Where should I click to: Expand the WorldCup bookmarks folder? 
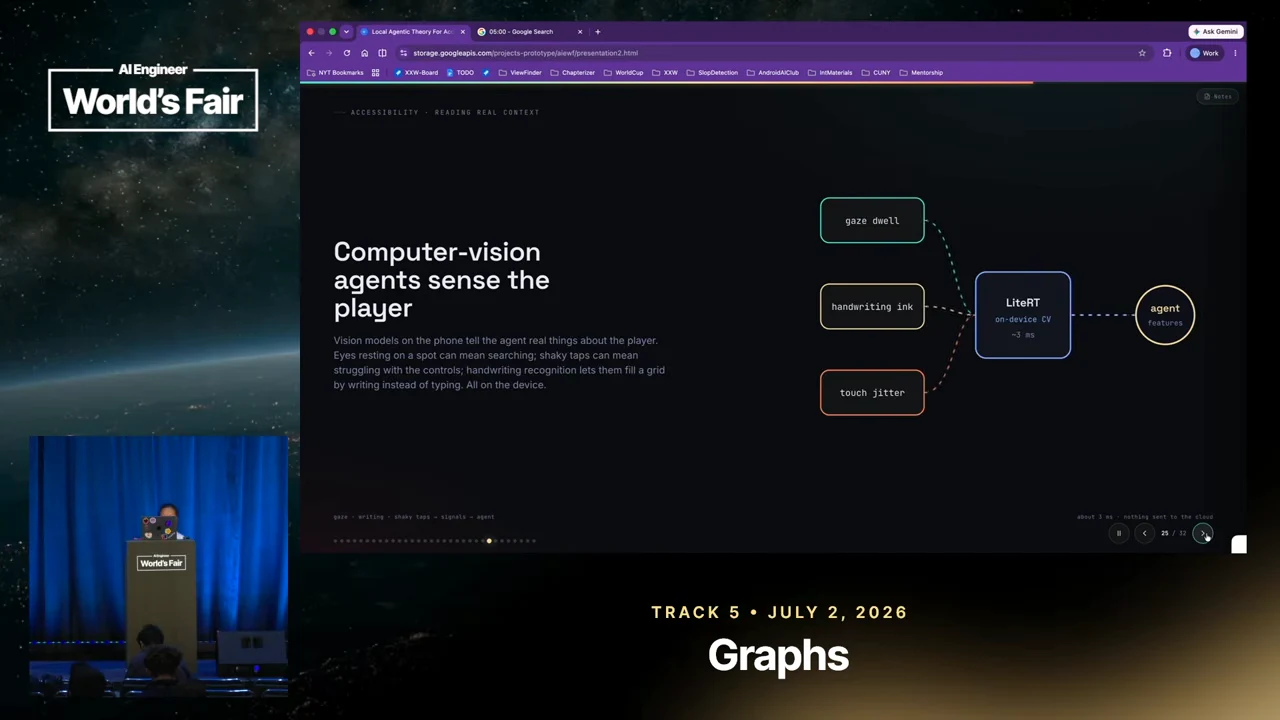point(624,73)
